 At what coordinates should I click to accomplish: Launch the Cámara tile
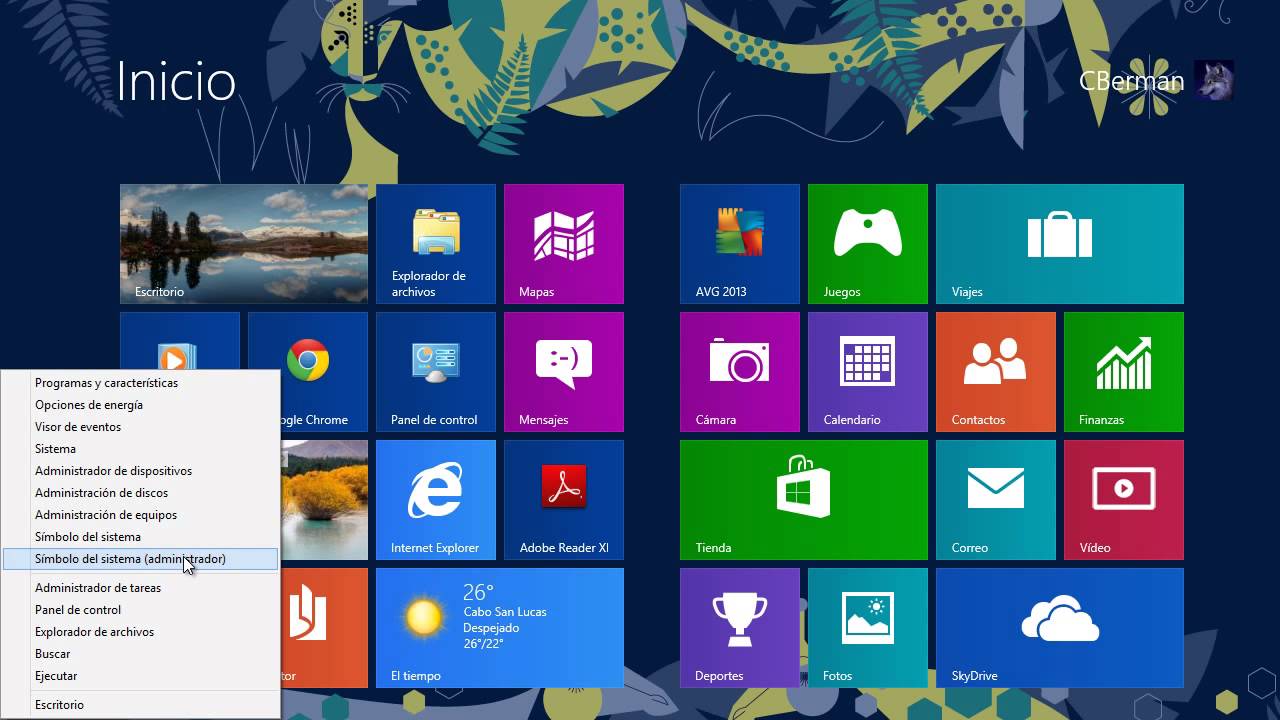coord(740,372)
